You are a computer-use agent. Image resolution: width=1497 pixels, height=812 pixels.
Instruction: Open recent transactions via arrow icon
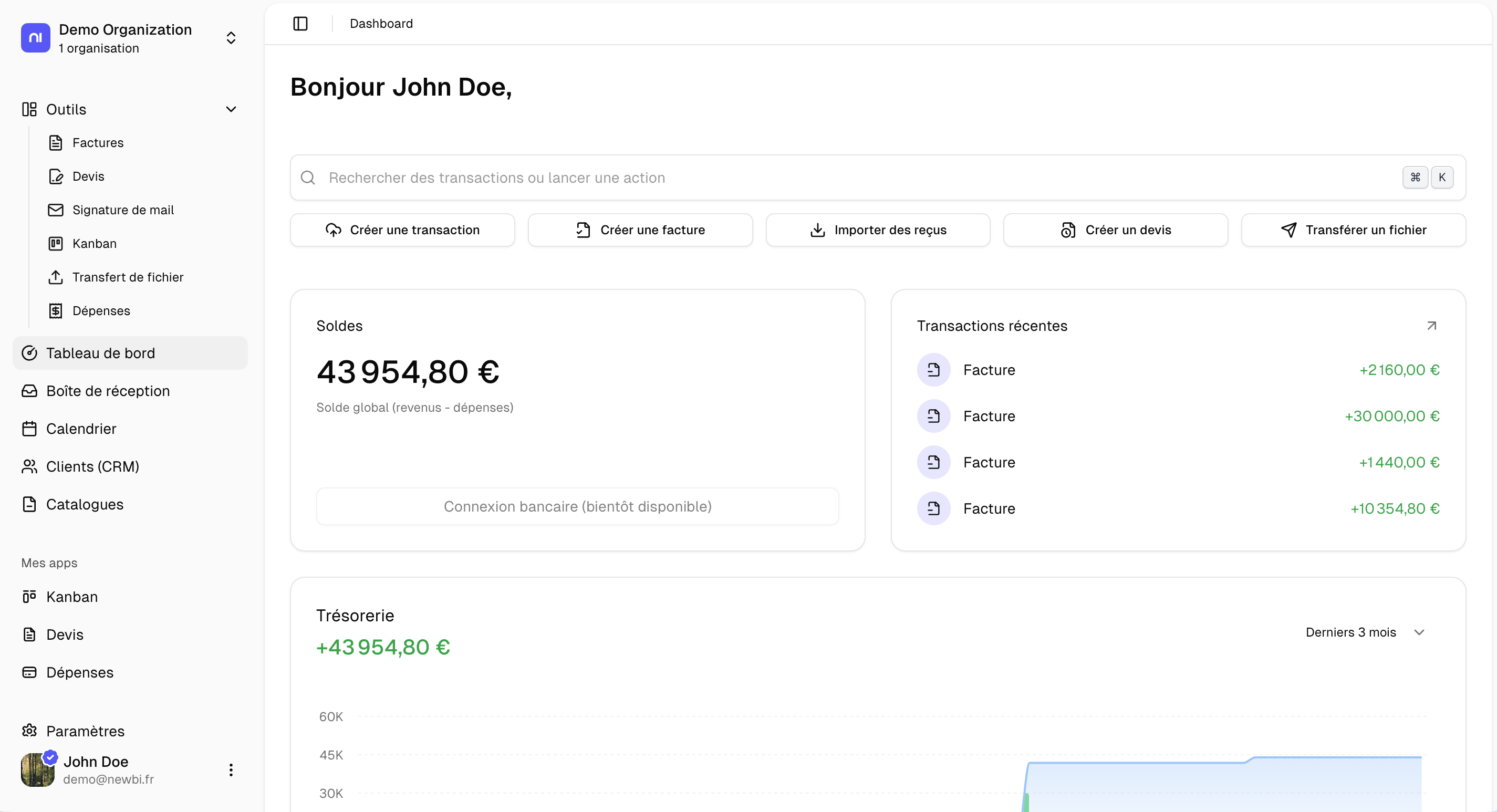(x=1431, y=326)
